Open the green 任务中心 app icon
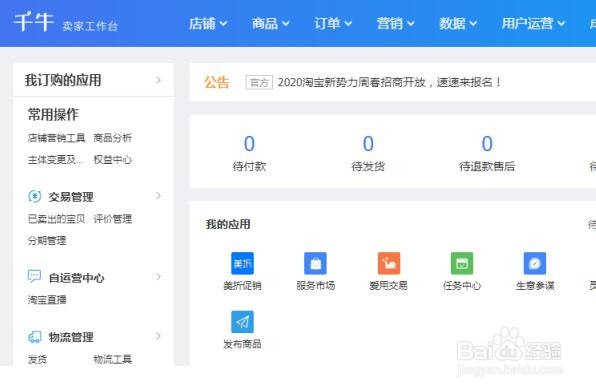Viewport: 596px width, 390px height. (x=462, y=263)
